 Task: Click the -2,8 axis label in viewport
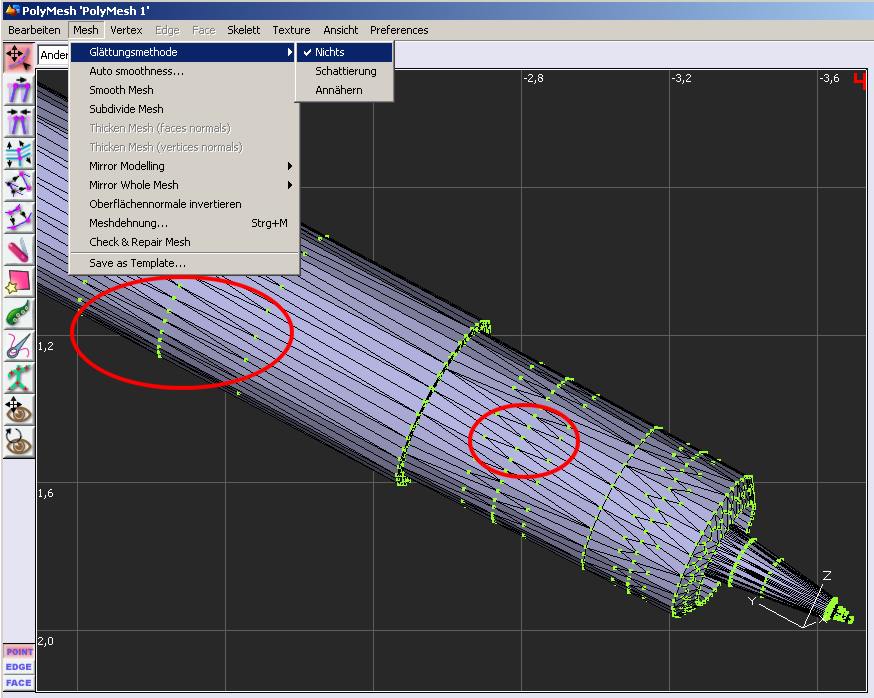pyautogui.click(x=533, y=78)
